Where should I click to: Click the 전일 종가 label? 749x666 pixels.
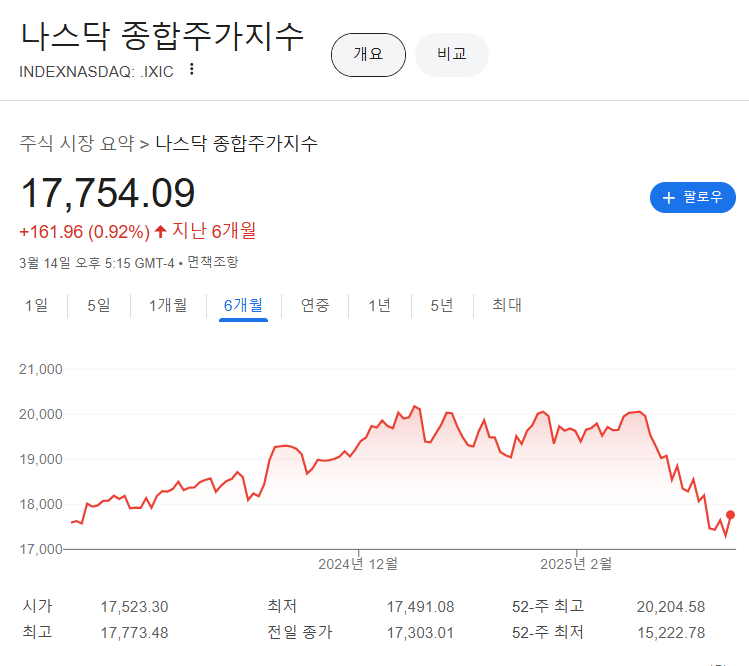(300, 633)
